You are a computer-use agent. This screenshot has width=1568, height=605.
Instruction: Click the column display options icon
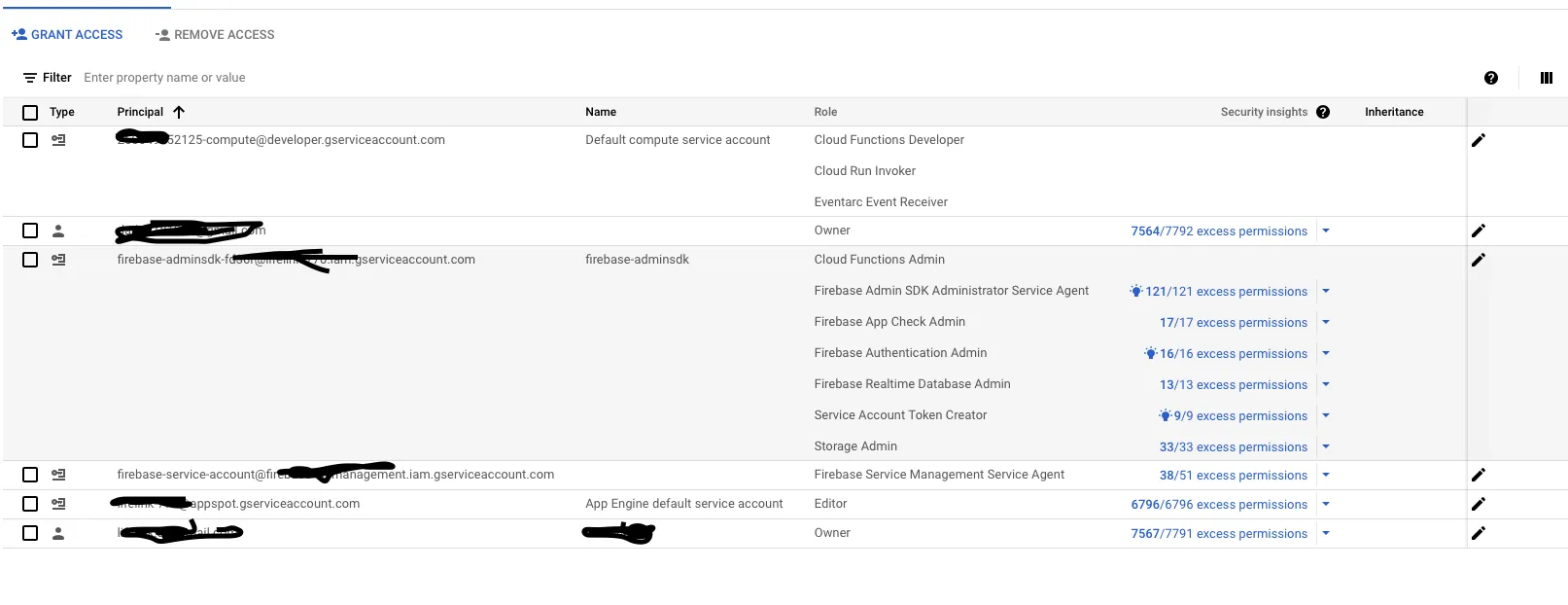(1546, 78)
